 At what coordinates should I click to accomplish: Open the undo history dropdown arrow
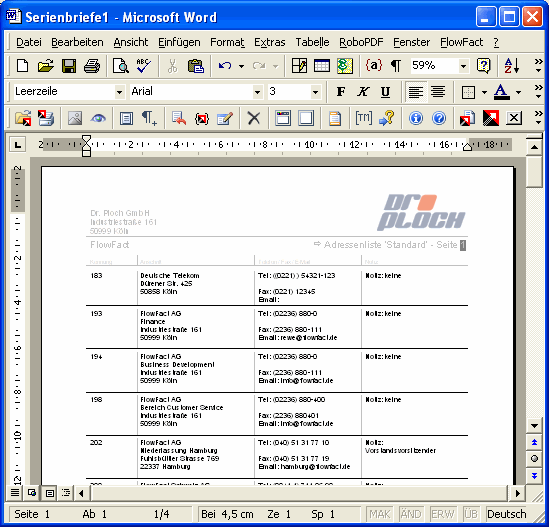click(x=241, y=66)
